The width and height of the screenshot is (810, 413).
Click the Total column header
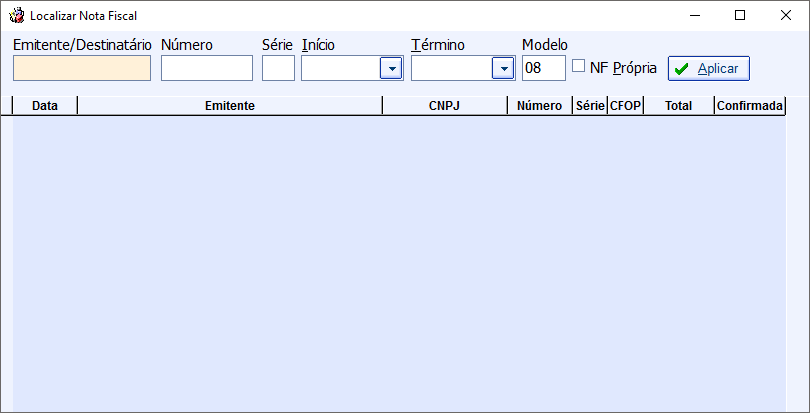[x=679, y=105]
